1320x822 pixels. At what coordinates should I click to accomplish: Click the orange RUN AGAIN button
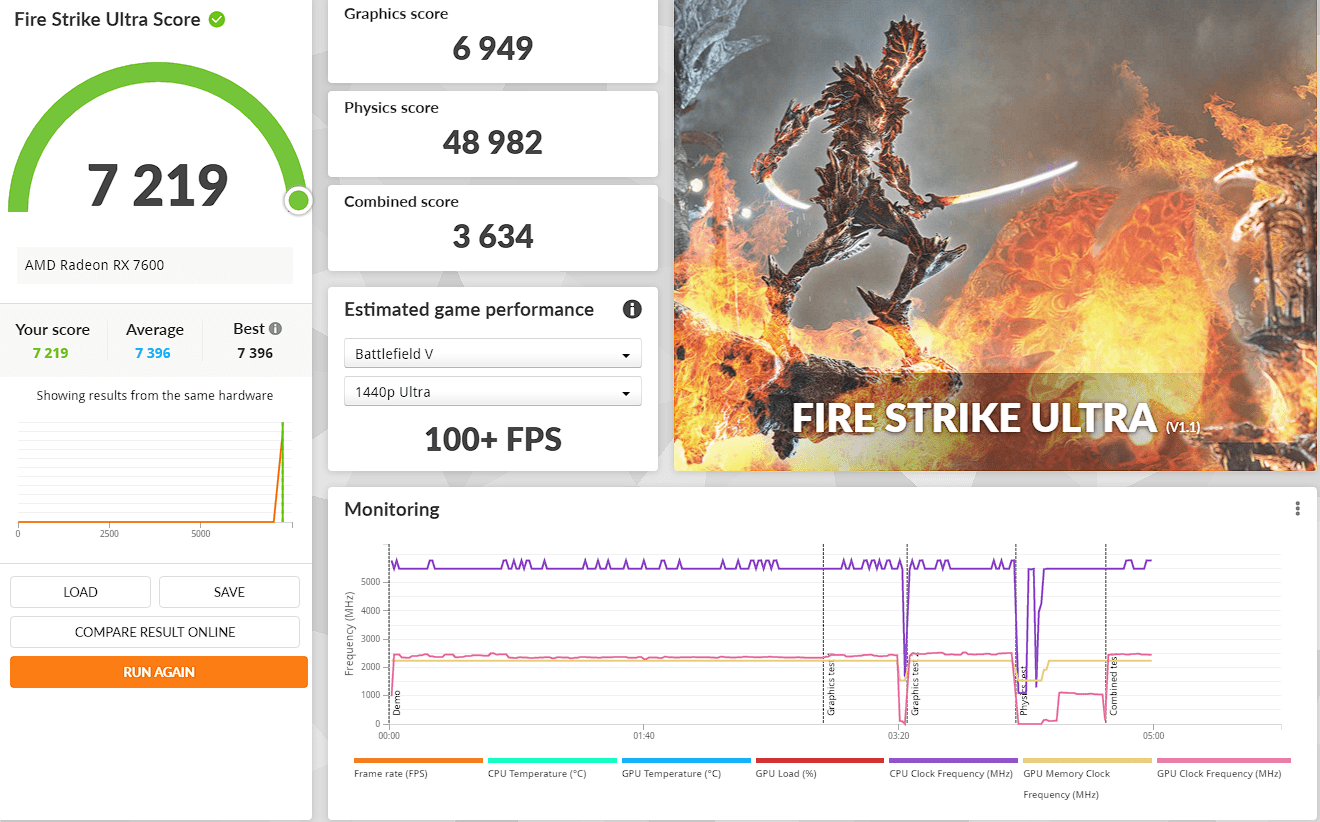(159, 672)
